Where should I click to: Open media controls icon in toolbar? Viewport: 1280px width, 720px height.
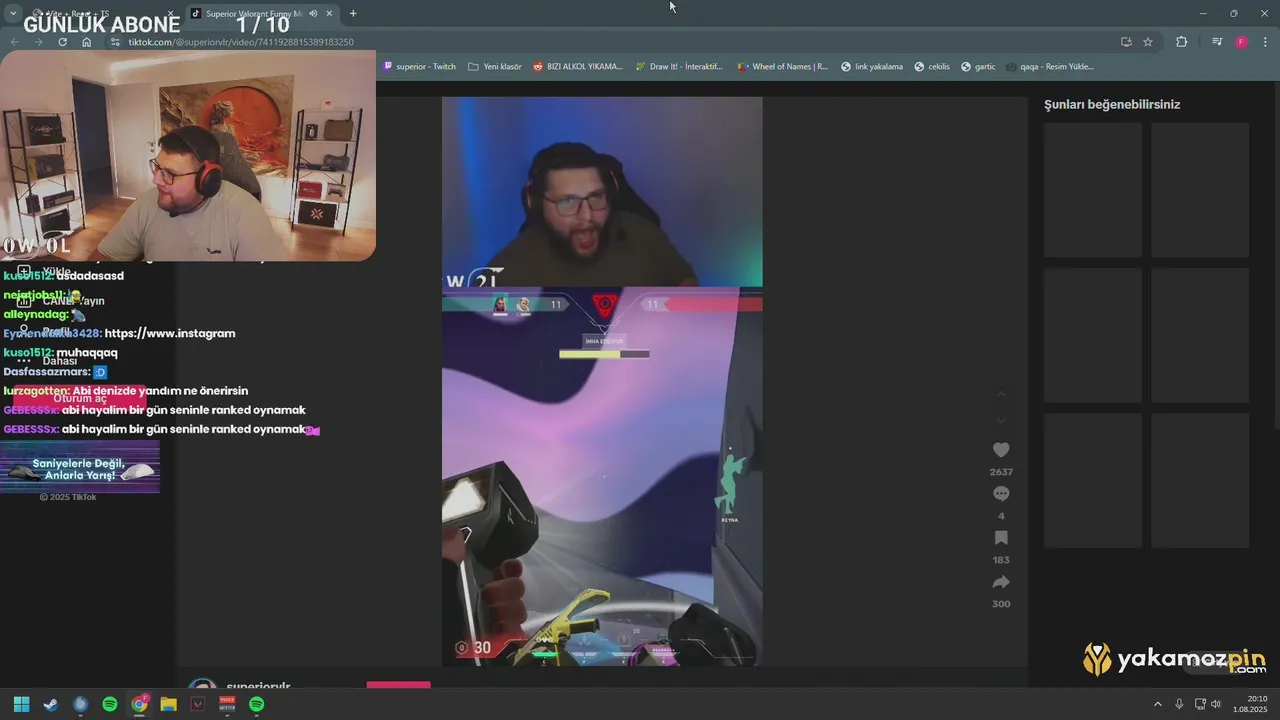(x=1217, y=42)
